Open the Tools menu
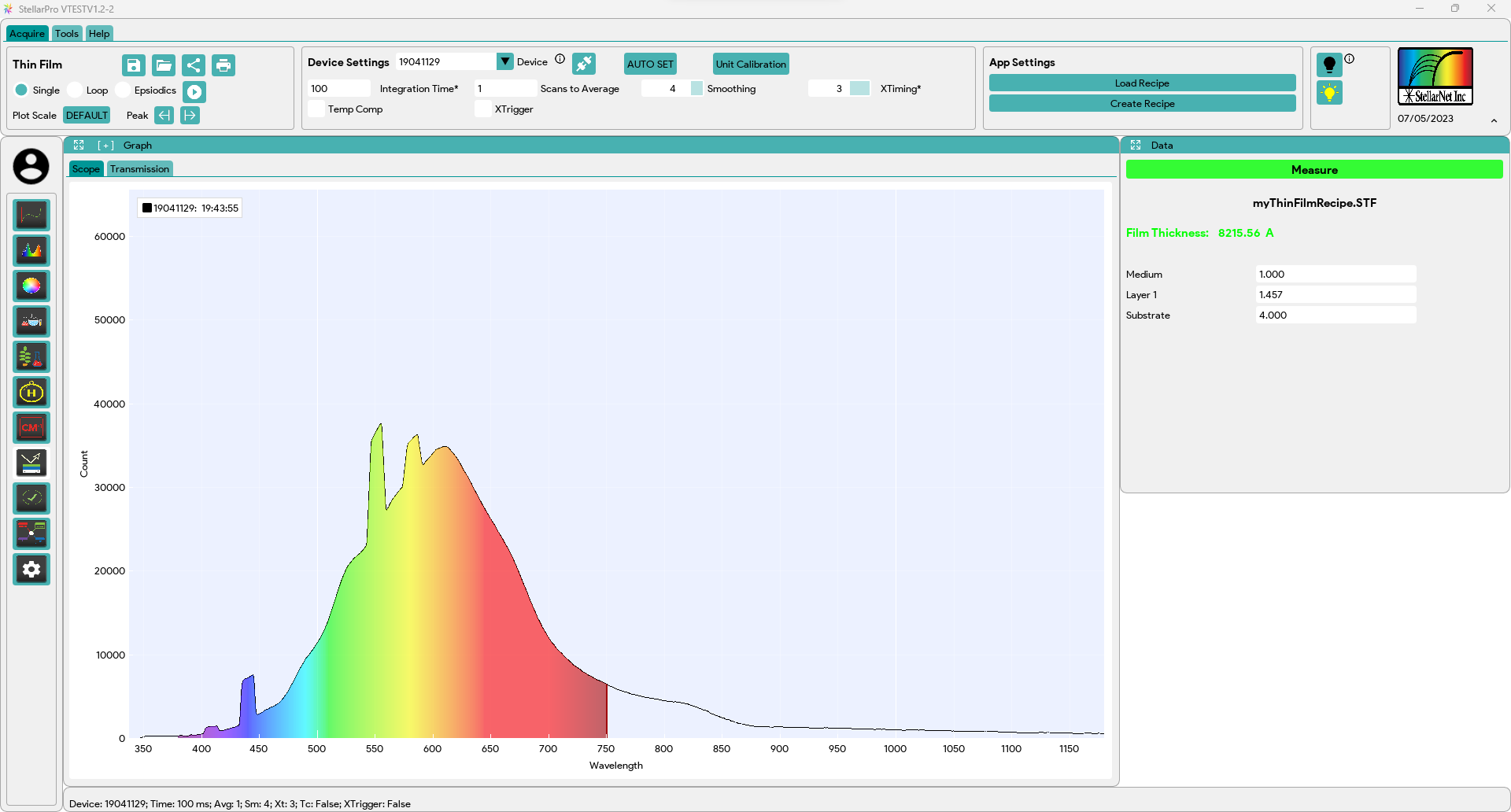The height and width of the screenshot is (812, 1511). coord(67,34)
